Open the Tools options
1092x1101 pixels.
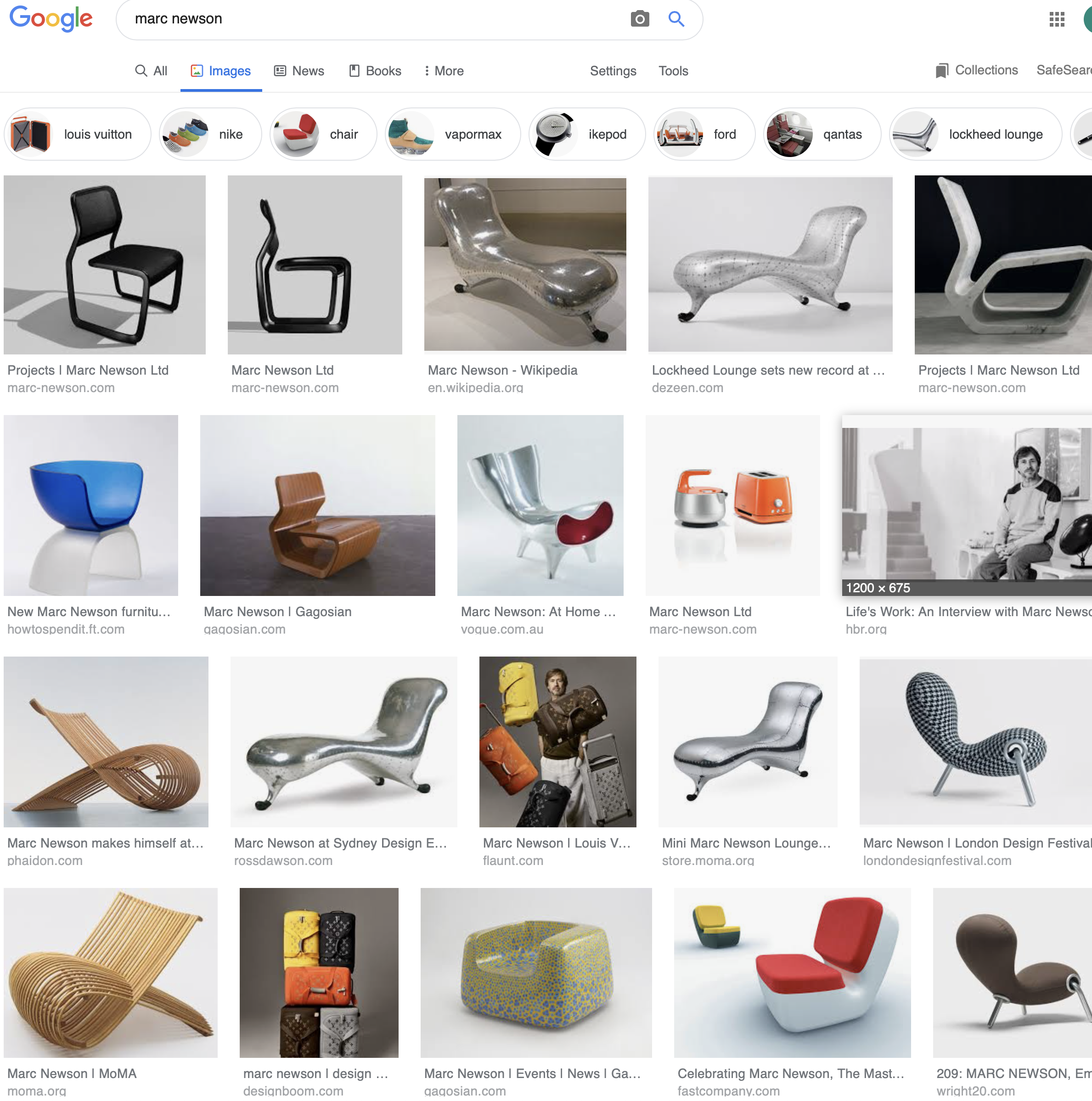pos(673,71)
